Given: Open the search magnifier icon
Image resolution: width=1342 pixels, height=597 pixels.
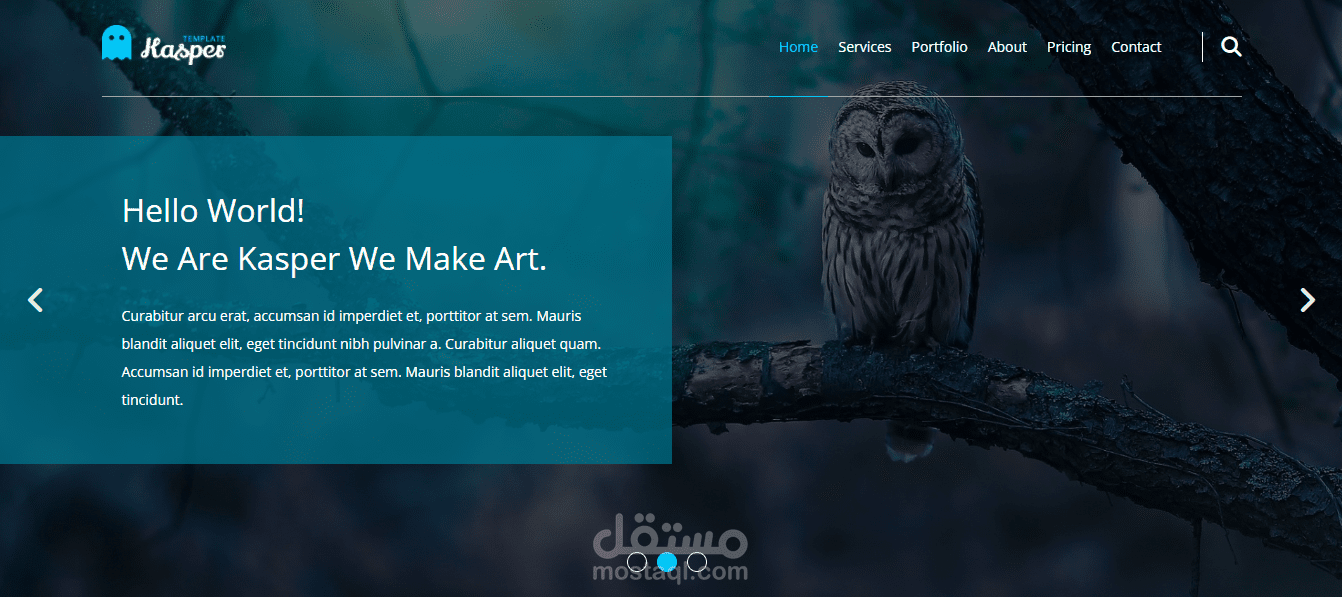Looking at the screenshot, I should tap(1231, 47).
